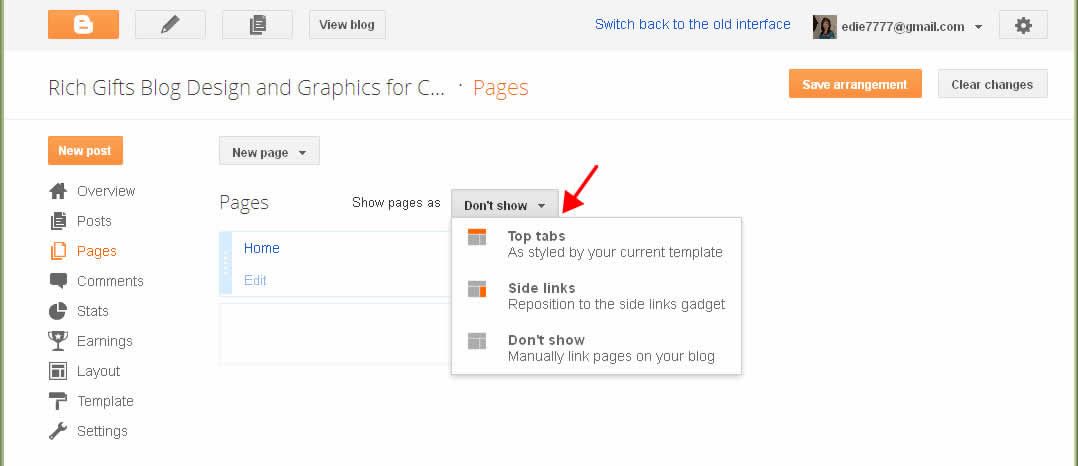Click the orange Blogger logo button
This screenshot has height=466, width=1078.
tap(83, 25)
